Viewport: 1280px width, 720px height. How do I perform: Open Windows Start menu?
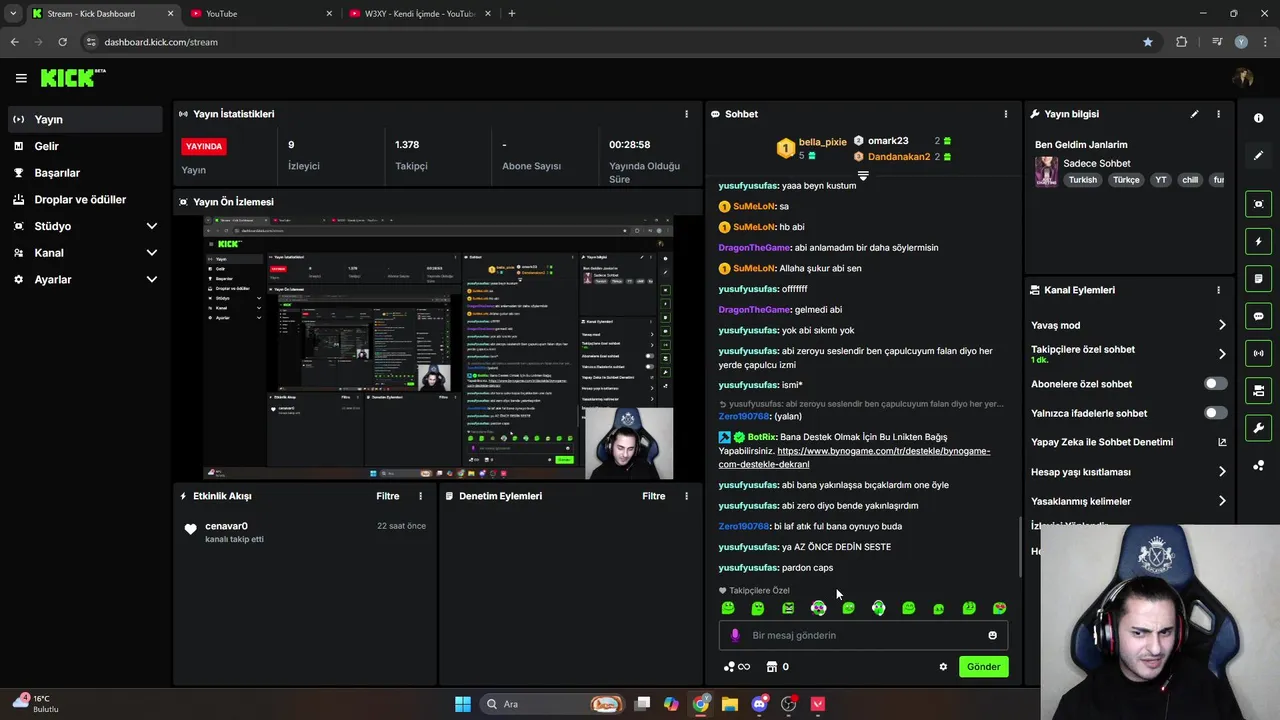tap(463, 704)
